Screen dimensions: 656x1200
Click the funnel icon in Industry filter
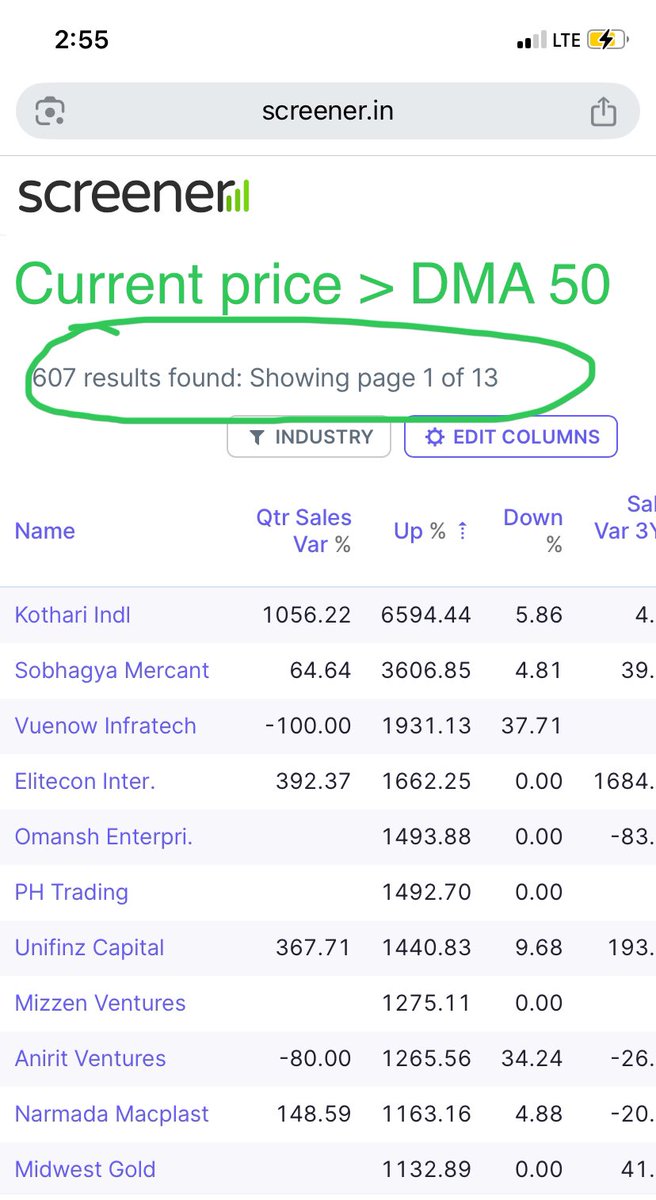[x=257, y=437]
